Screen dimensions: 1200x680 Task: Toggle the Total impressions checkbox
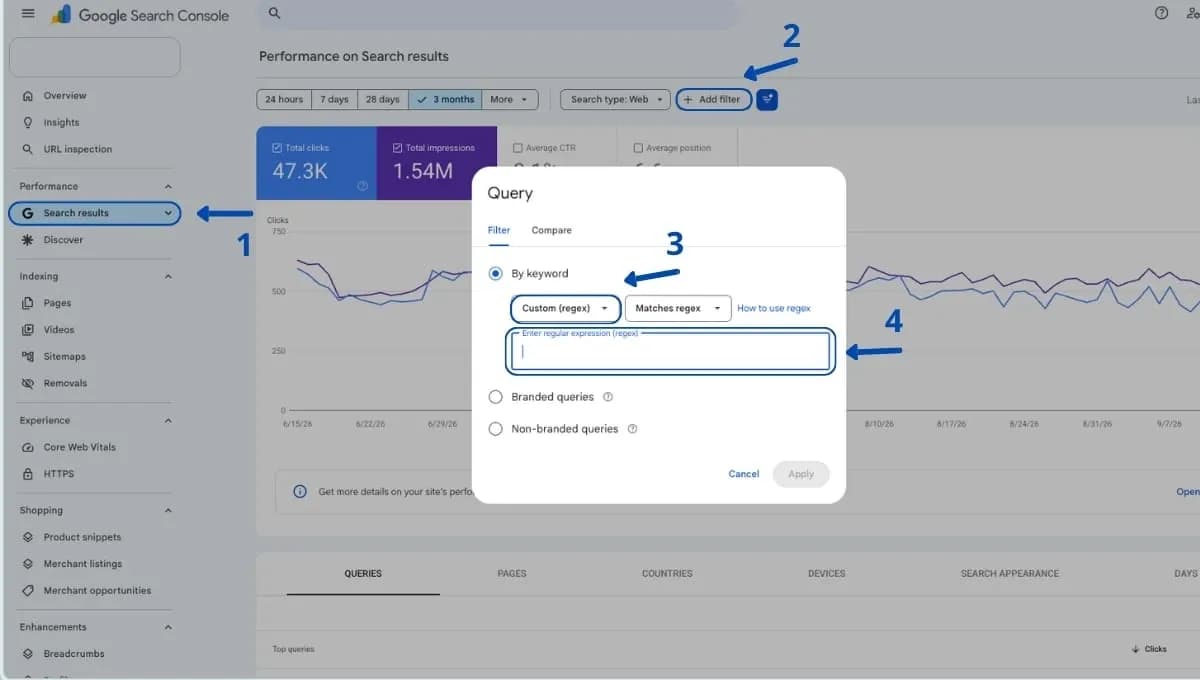(397, 148)
